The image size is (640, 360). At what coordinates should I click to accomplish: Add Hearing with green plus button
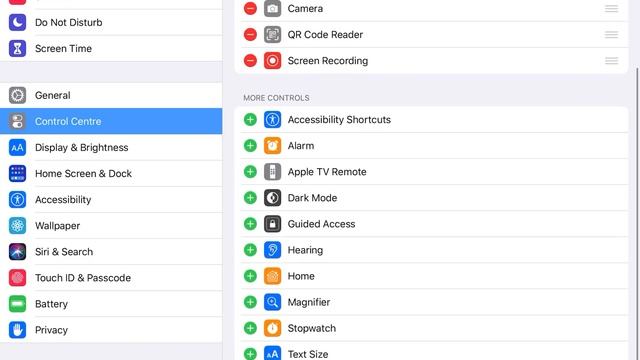point(250,250)
